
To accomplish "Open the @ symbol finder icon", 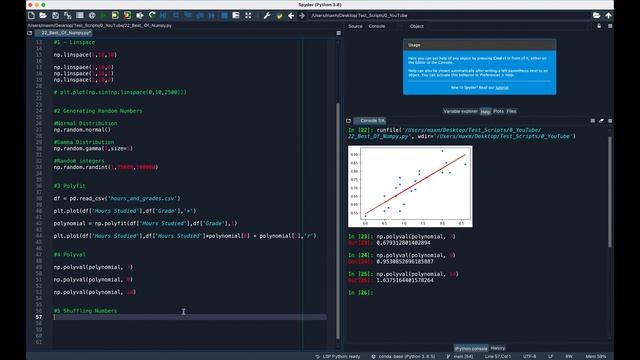I will [x=92, y=16].
